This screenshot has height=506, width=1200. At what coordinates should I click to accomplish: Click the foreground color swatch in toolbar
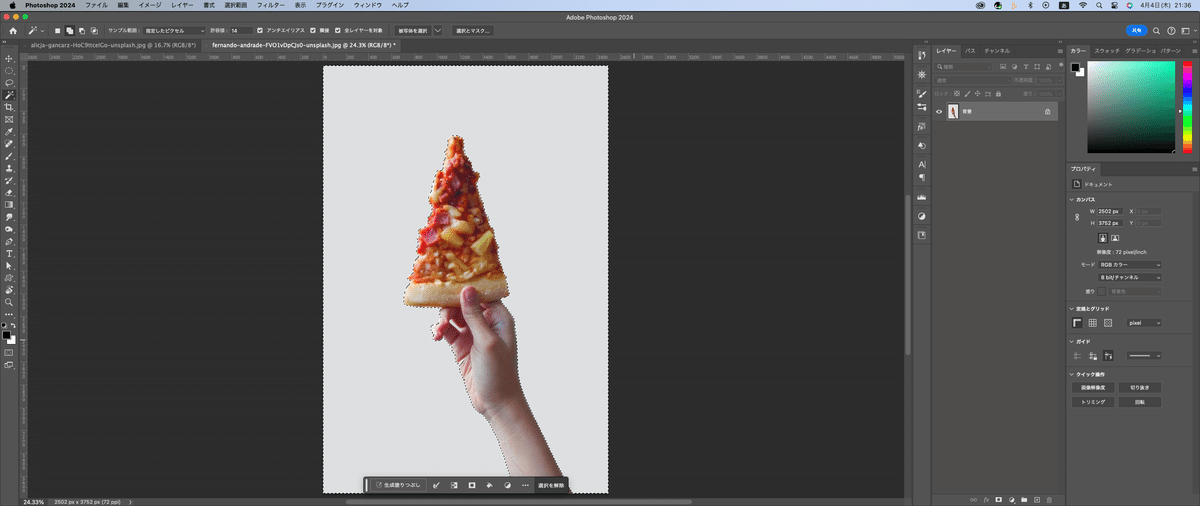[8, 336]
